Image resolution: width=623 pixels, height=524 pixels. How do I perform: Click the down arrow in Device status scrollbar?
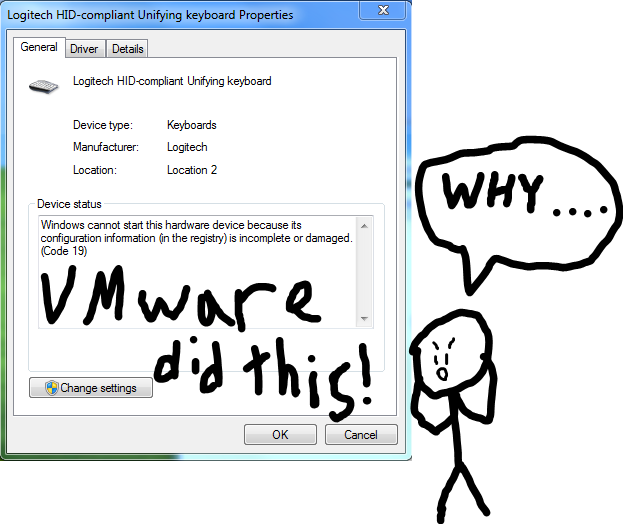coord(364,319)
